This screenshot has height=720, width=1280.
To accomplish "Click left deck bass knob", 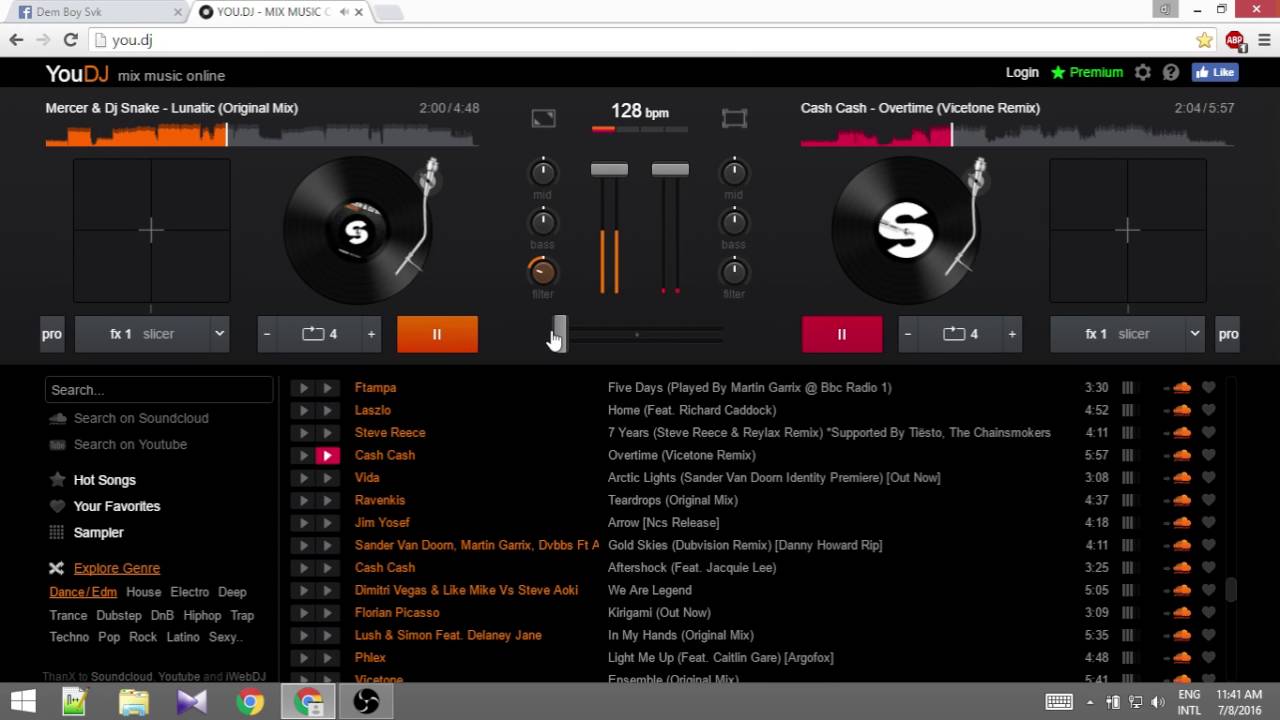I will click(x=542, y=222).
